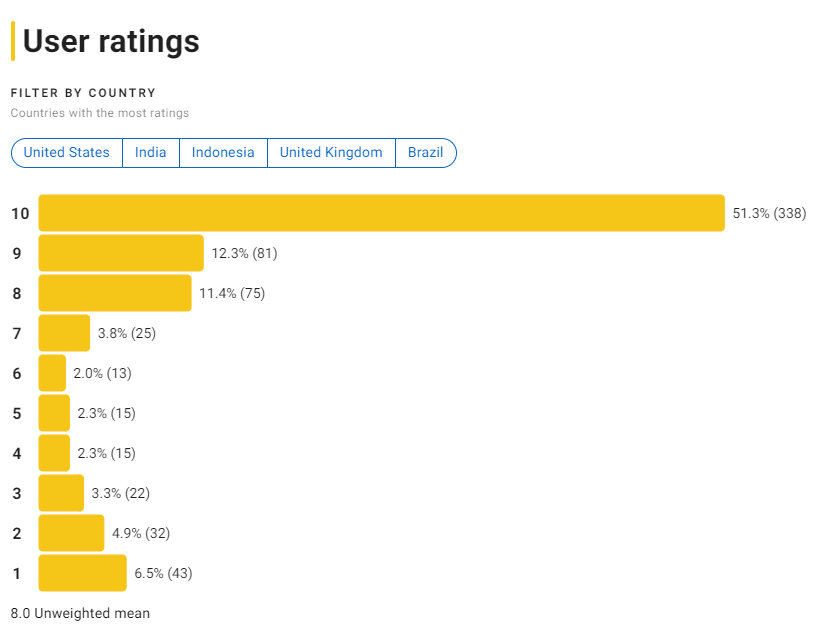
Task: Click the 4.9% (32) label
Action: pyautogui.click(x=140, y=533)
